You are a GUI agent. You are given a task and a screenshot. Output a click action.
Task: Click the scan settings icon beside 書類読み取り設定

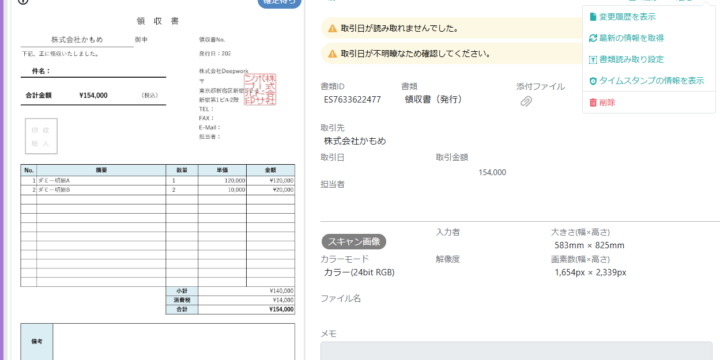click(593, 60)
